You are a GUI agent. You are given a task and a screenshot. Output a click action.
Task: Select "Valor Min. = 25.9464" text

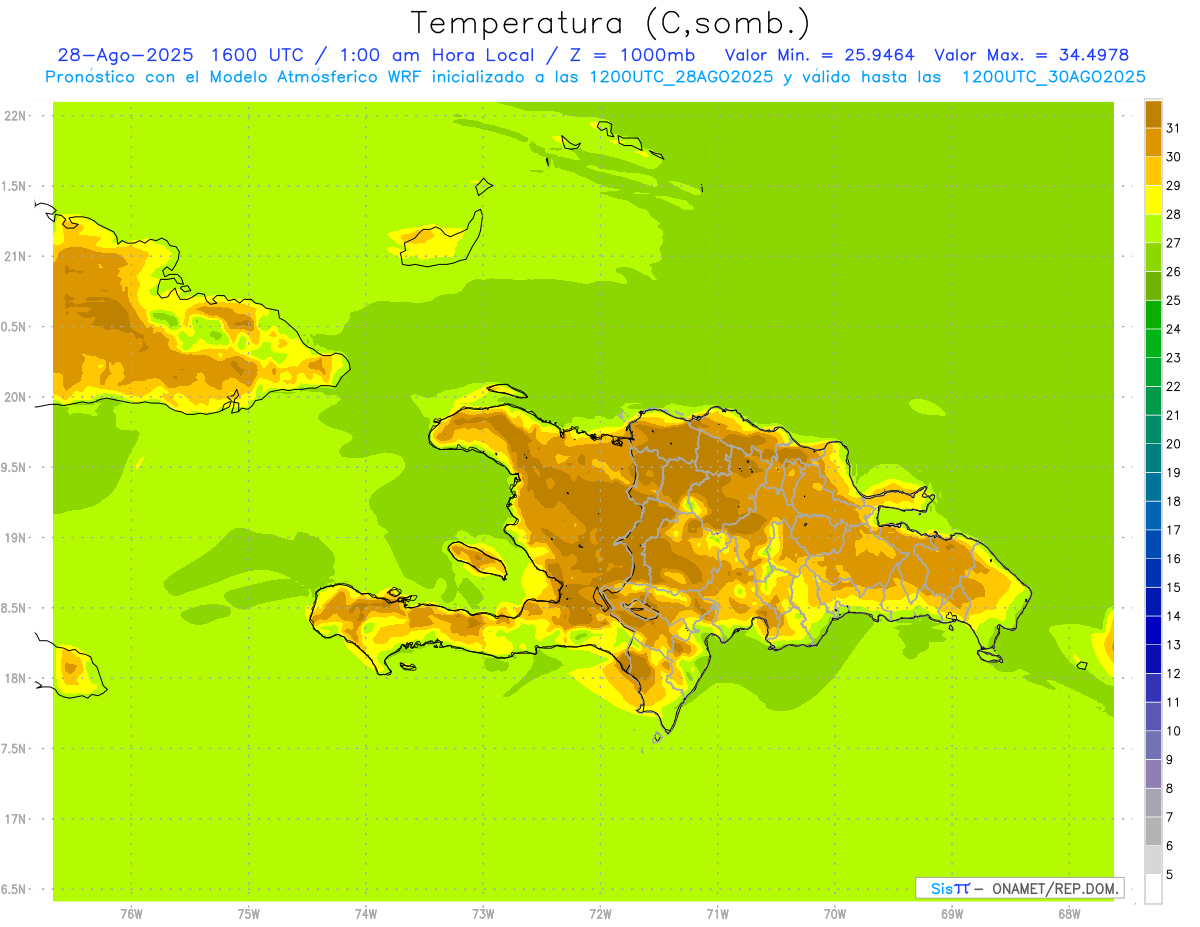pos(820,55)
